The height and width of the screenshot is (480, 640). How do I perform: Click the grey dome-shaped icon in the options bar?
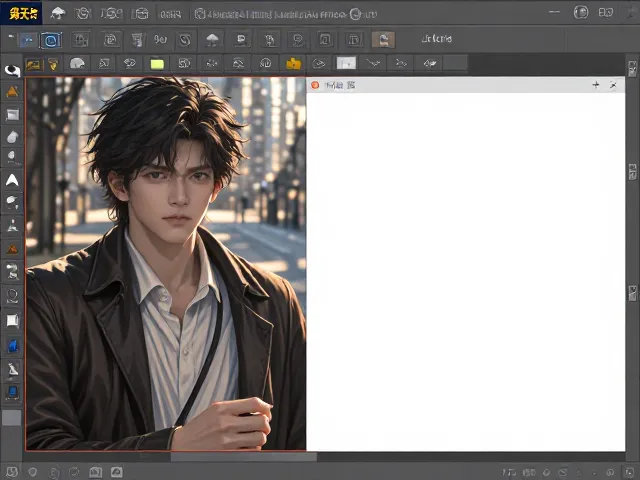click(x=77, y=63)
